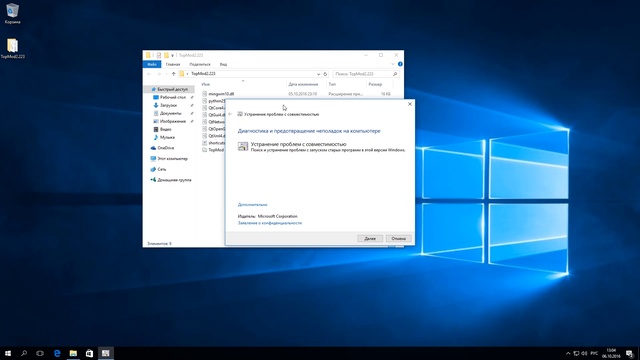Click the Отмена button
640x360 pixels.
398,238
